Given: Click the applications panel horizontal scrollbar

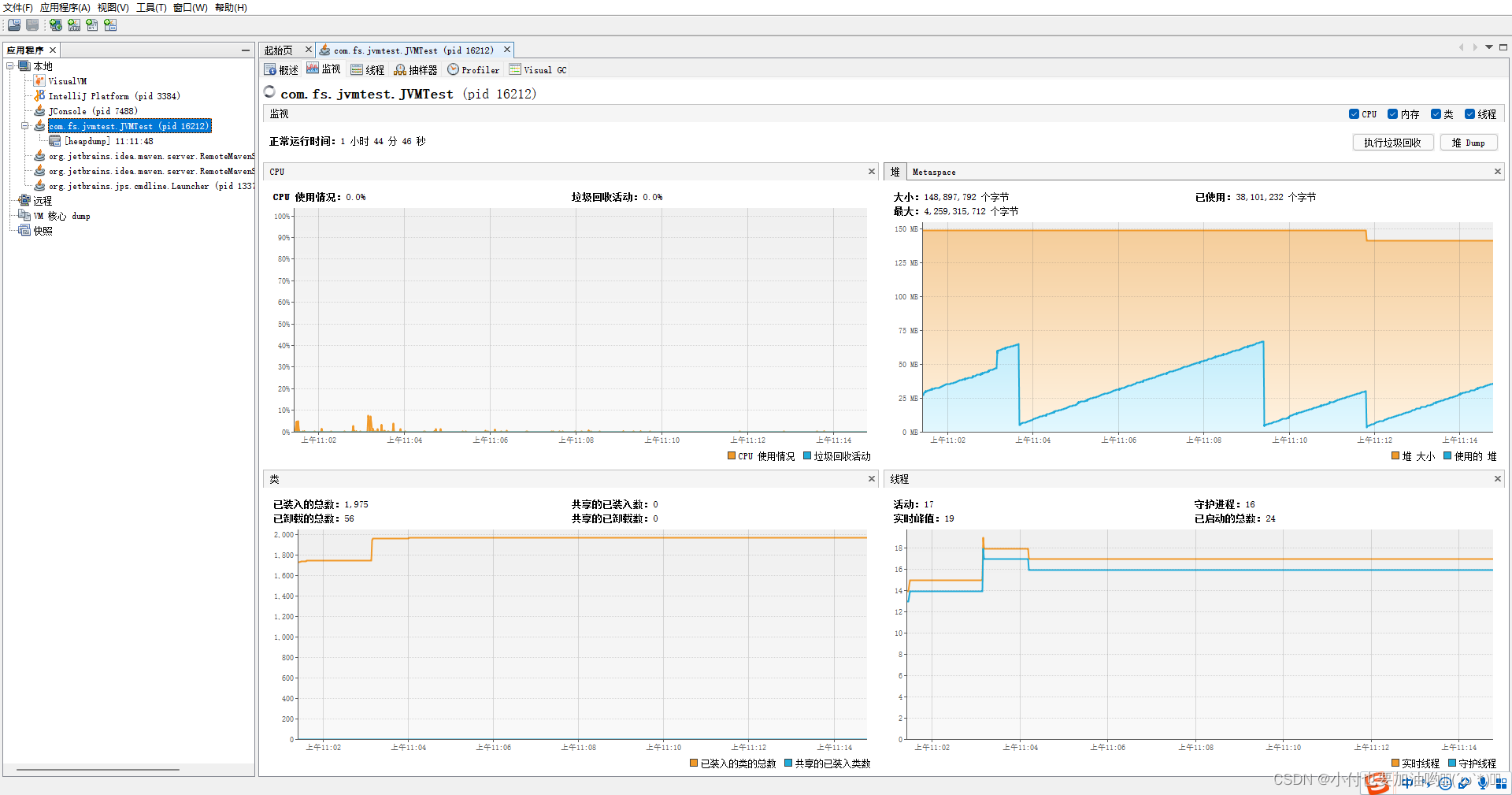Looking at the screenshot, I should tap(98, 770).
